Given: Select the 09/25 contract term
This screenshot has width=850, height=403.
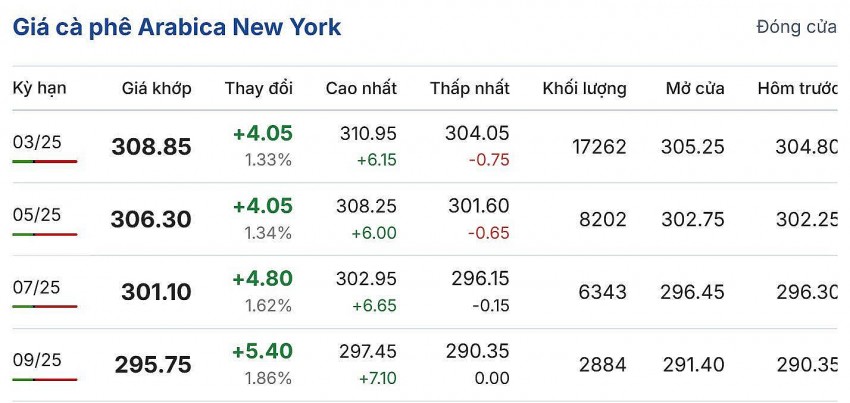Looking at the screenshot, I should pos(37,360).
